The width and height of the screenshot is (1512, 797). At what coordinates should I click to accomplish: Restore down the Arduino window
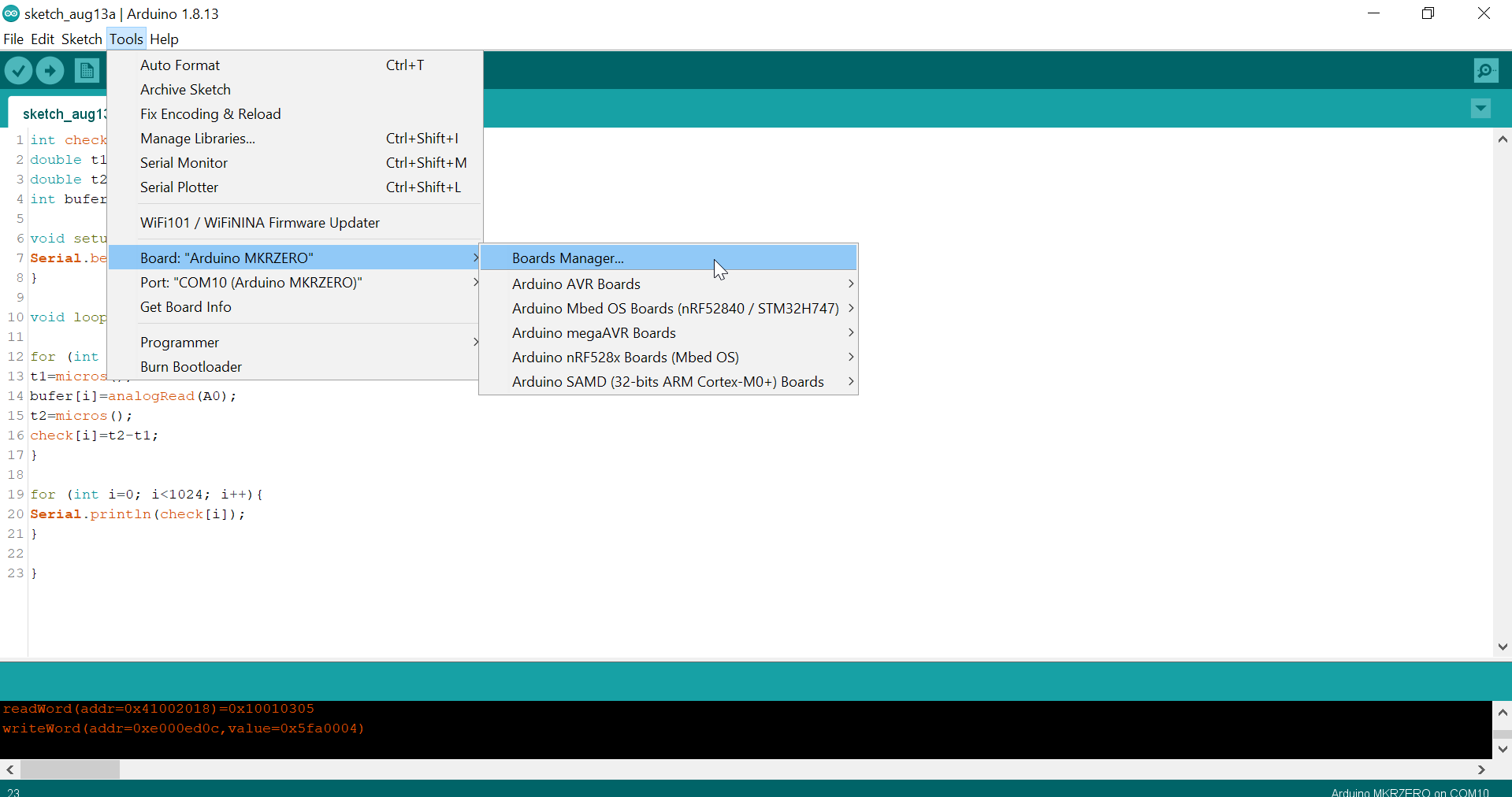[x=1428, y=13]
